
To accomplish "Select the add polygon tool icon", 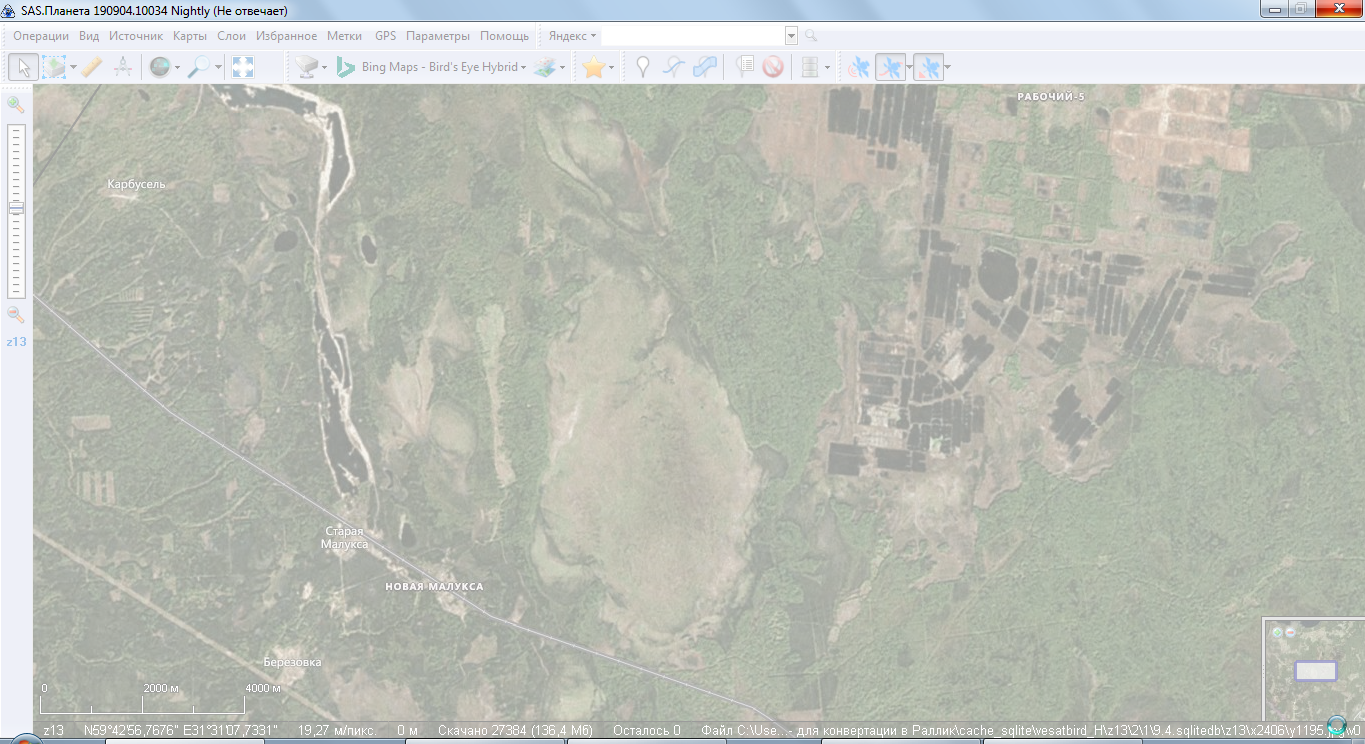I will click(705, 67).
